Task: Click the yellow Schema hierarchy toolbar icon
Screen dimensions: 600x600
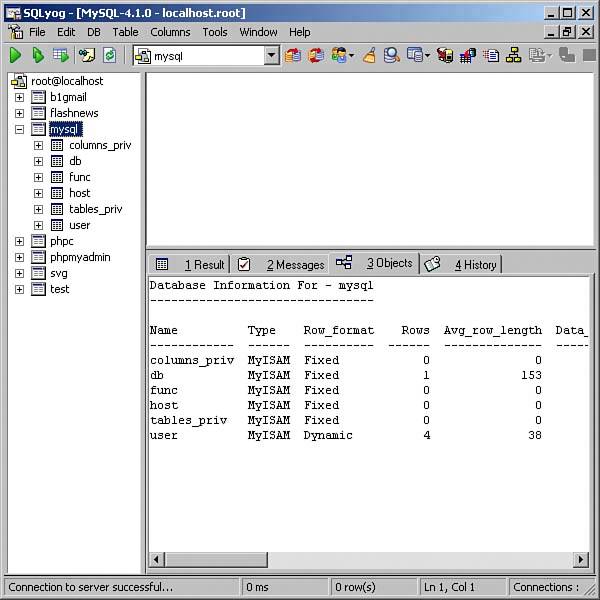Action: pyautogui.click(x=514, y=56)
